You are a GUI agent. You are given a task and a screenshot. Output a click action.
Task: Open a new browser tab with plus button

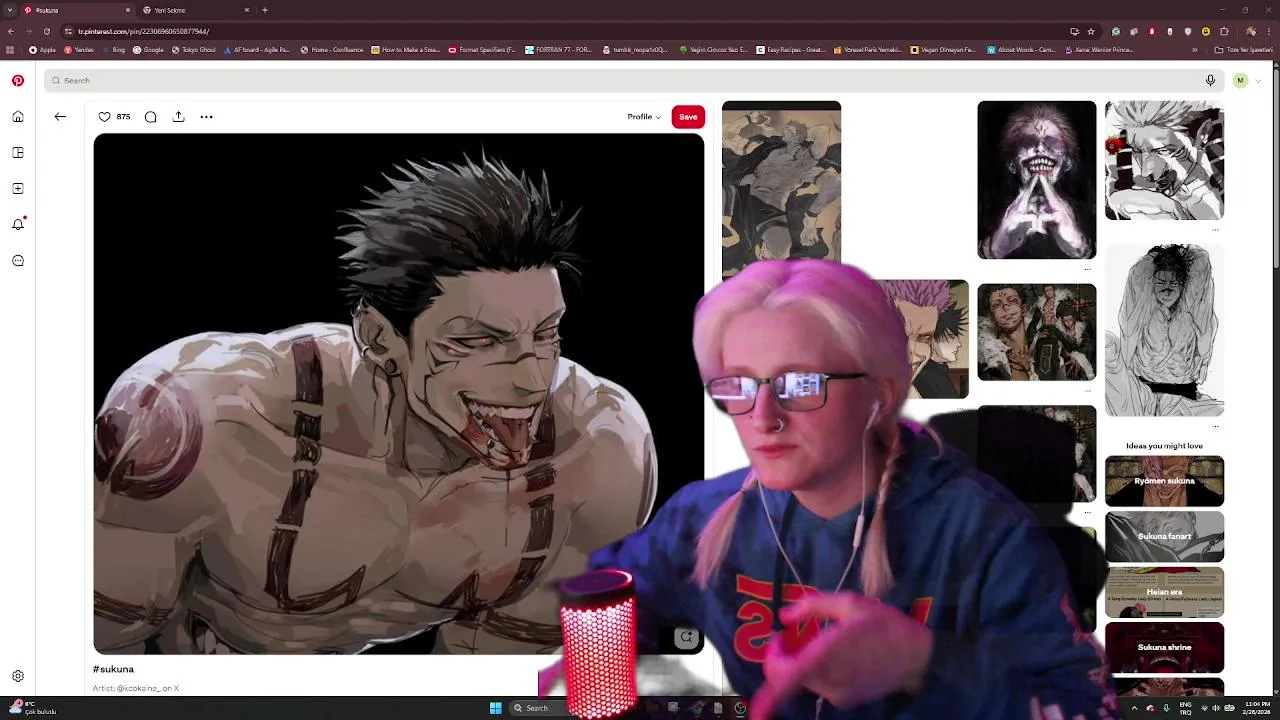[x=265, y=10]
